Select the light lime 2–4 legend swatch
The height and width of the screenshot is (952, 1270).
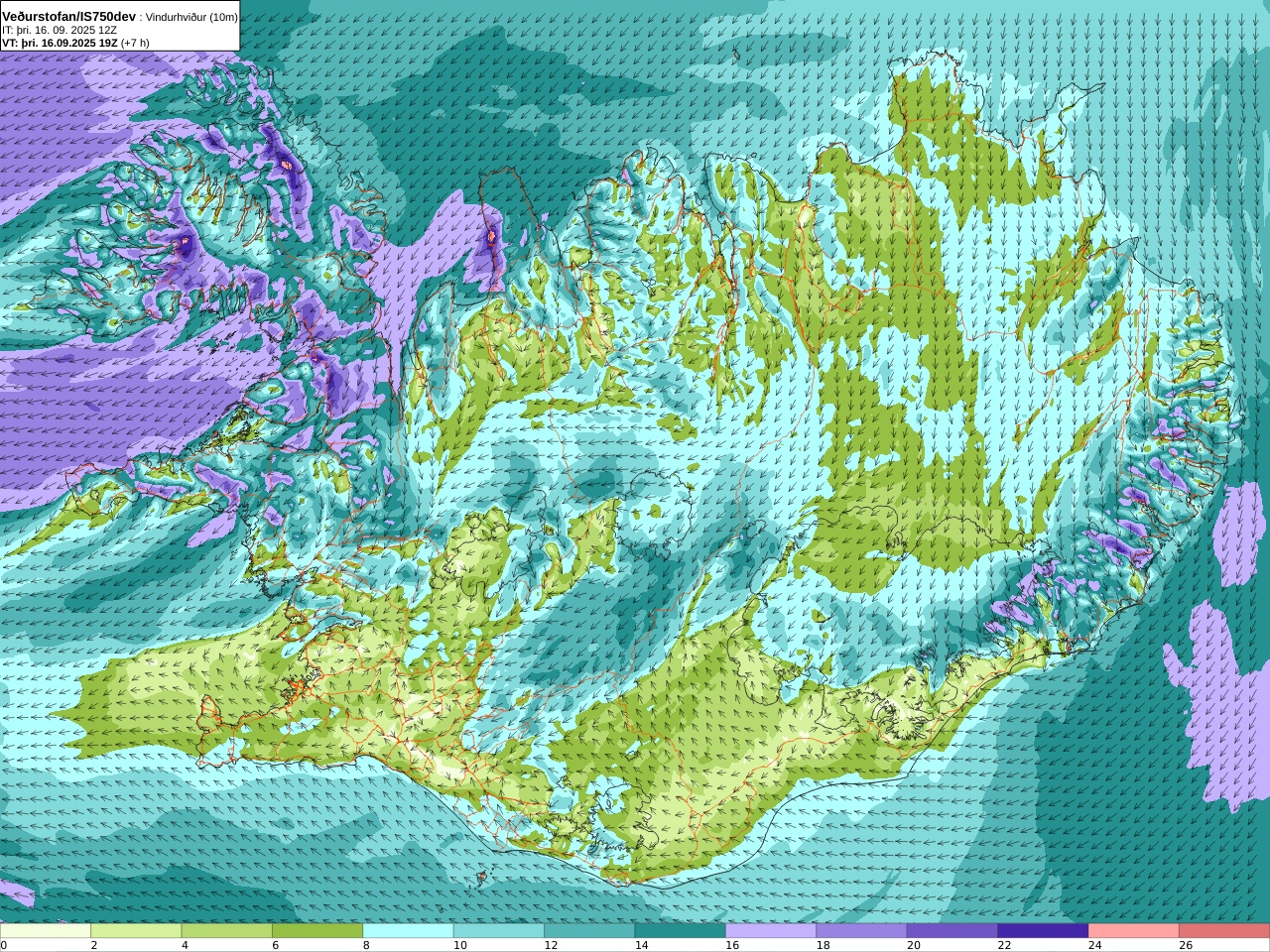coord(136,931)
